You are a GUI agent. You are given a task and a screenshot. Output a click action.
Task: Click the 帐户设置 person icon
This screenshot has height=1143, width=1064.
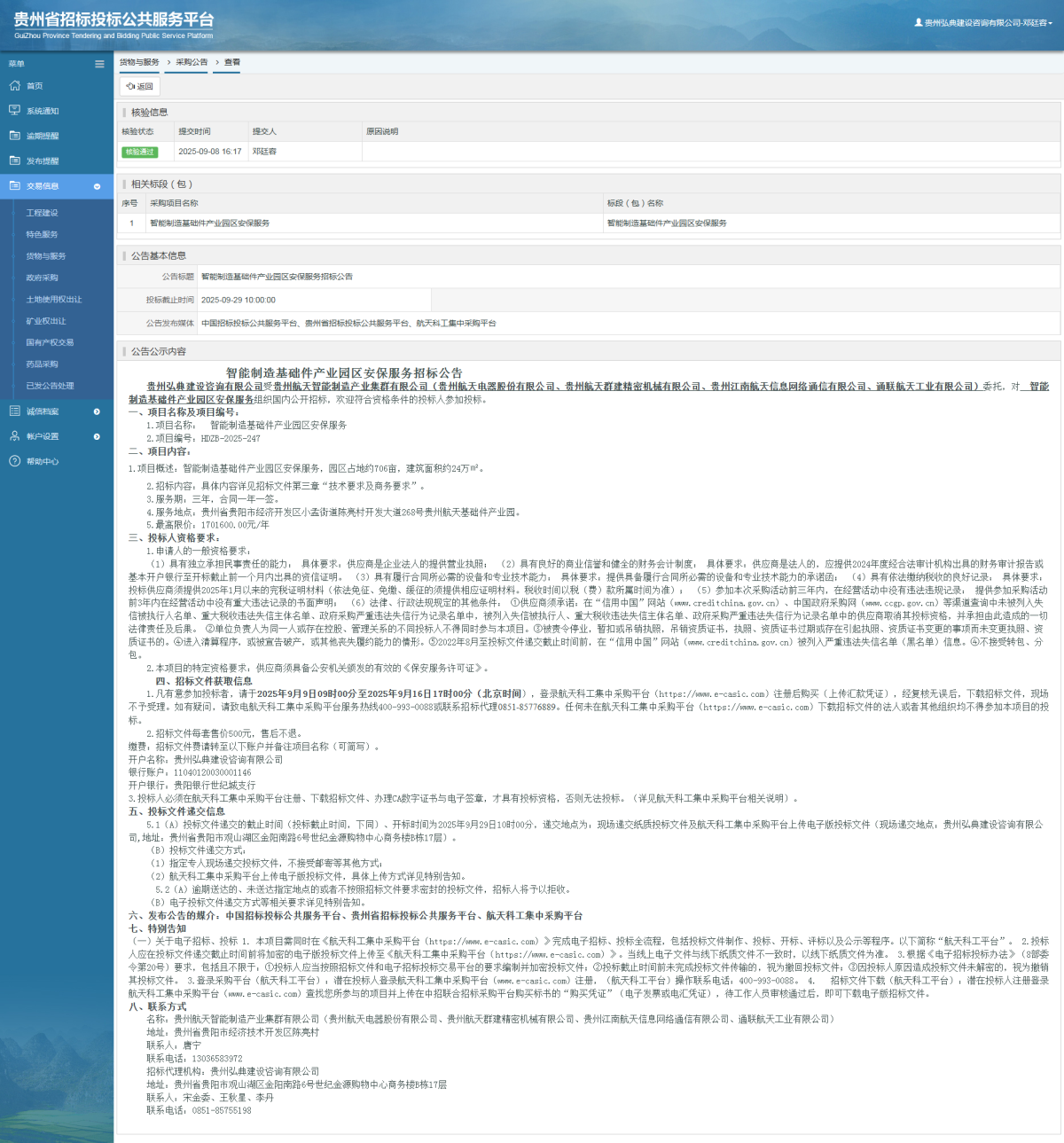pos(14,436)
